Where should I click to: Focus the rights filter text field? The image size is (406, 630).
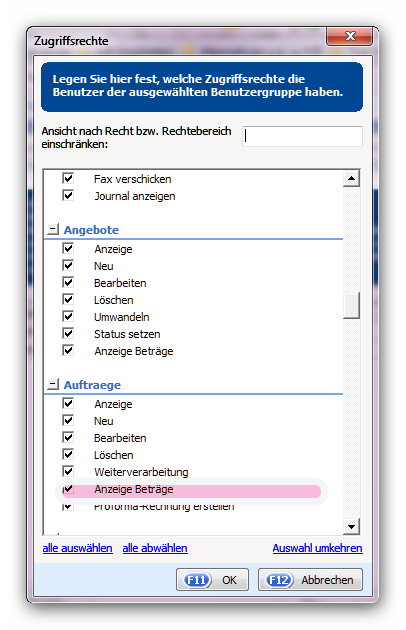(302, 137)
